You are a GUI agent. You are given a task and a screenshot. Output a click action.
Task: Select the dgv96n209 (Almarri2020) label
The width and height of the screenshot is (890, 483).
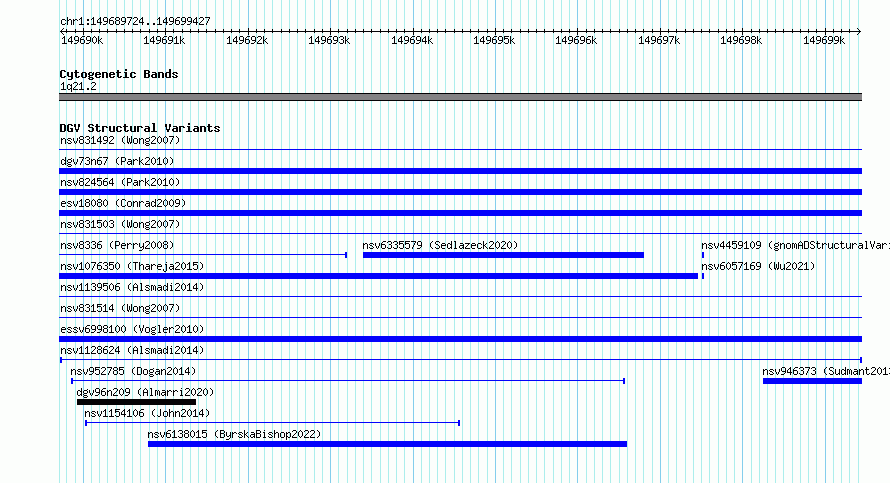pyautogui.click(x=145, y=392)
